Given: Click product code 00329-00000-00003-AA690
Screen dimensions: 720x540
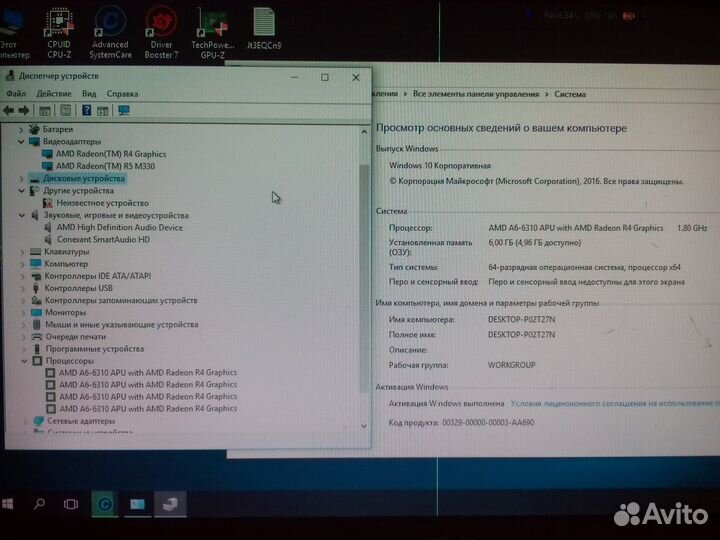Looking at the screenshot, I should click(488, 422).
